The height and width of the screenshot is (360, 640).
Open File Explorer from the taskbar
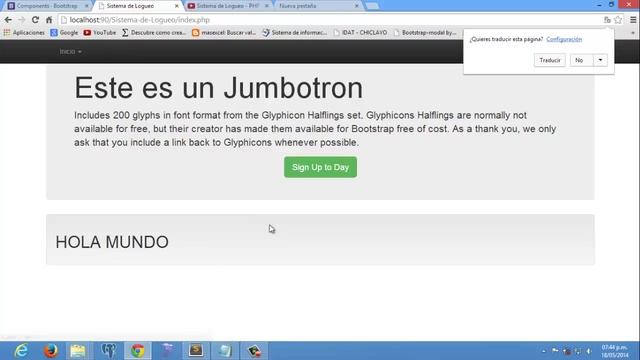[x=78, y=351]
